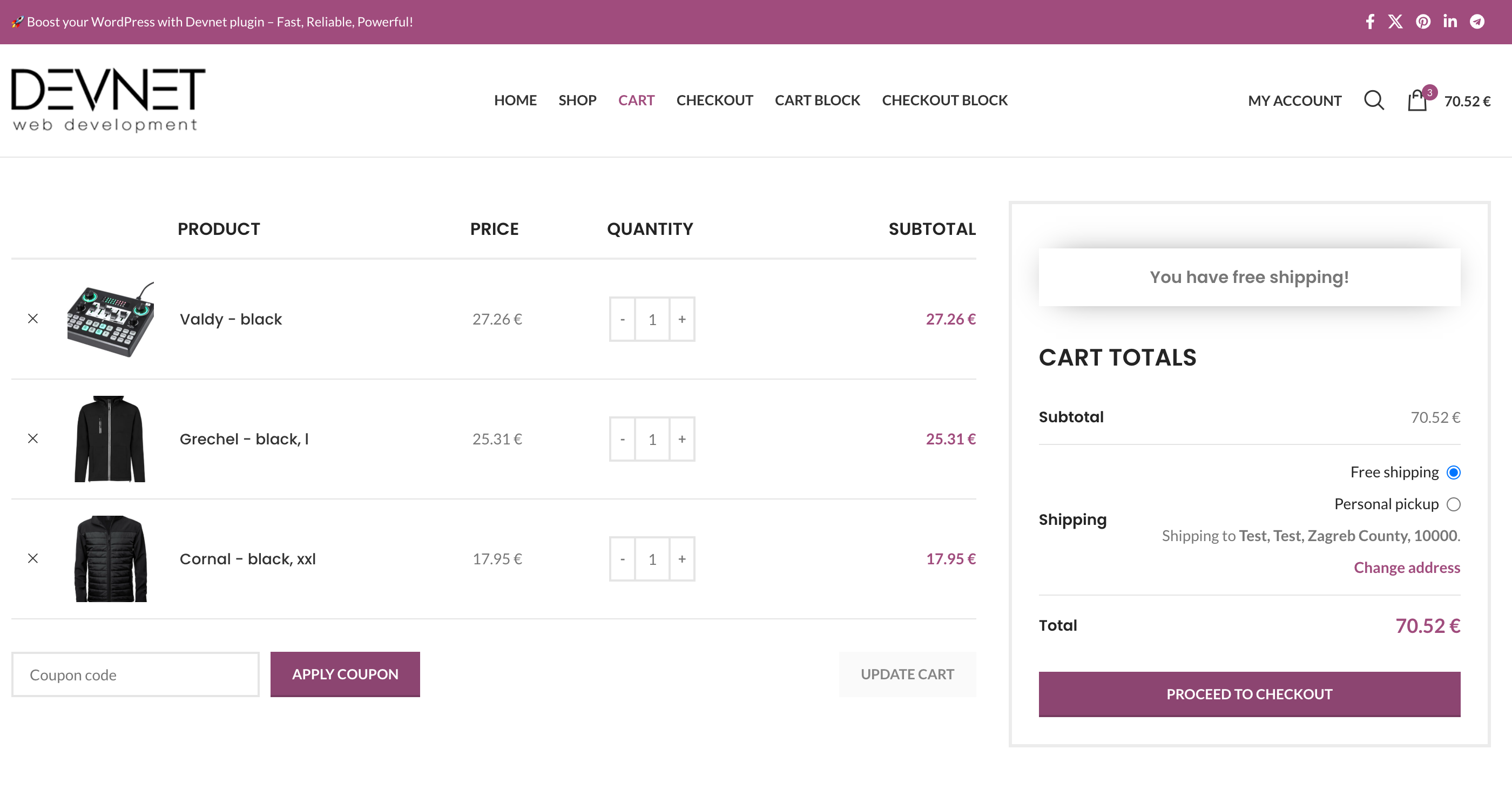Select Free shipping radio option
Image resolution: width=1512 pixels, height=810 pixels.
pyautogui.click(x=1453, y=473)
